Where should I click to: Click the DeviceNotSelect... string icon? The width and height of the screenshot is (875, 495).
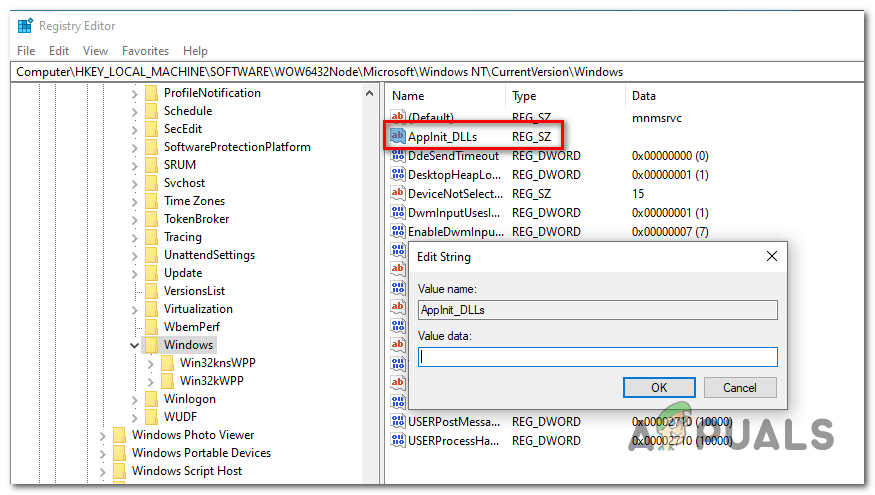pos(397,194)
